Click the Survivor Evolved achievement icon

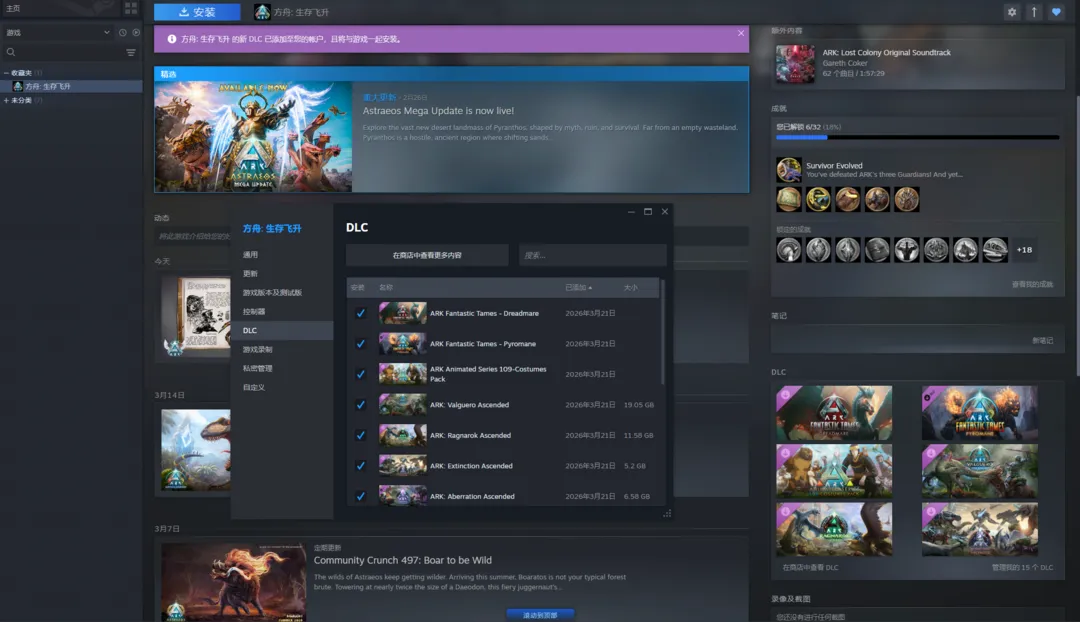pos(789,169)
